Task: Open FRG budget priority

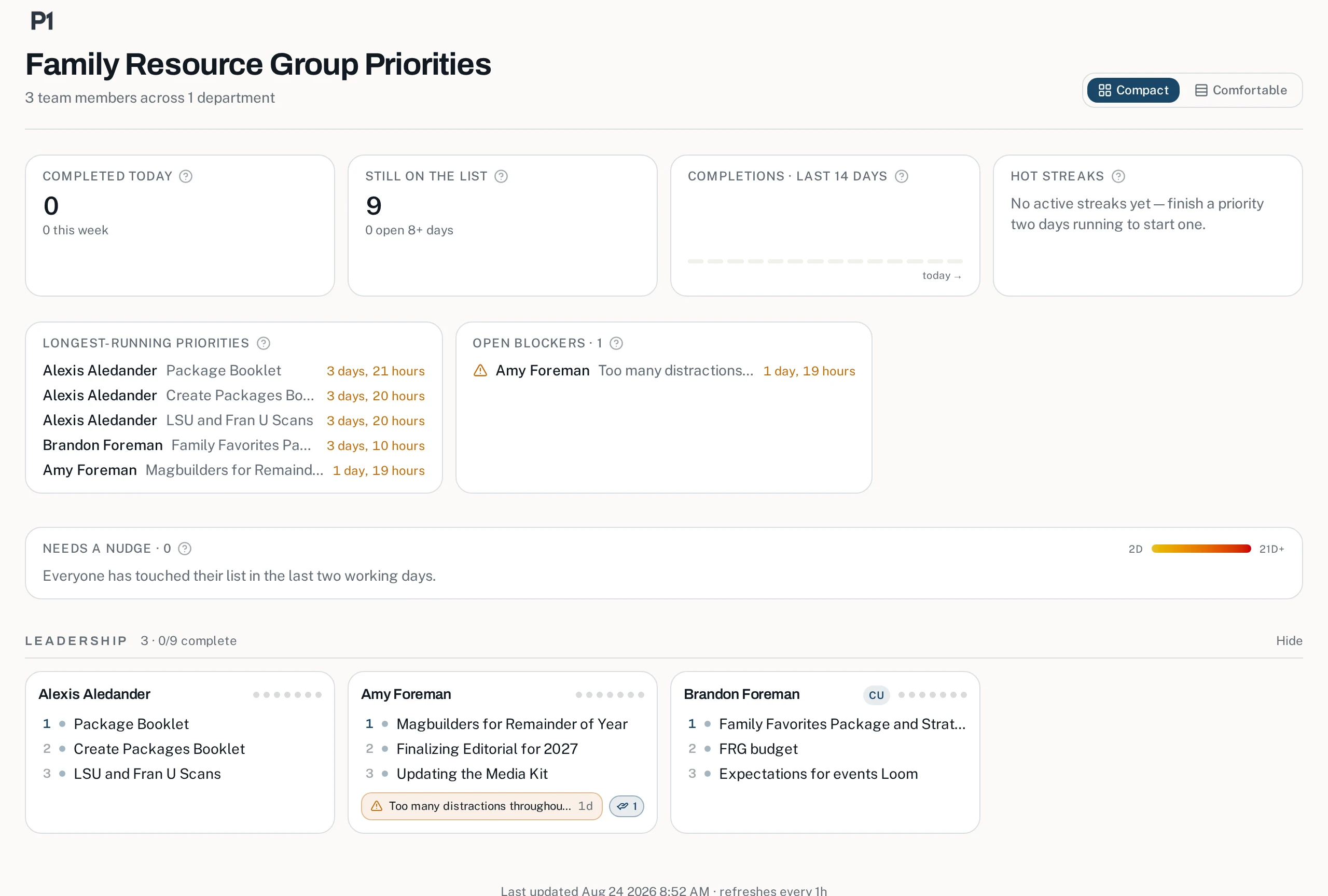Action: pos(758,749)
